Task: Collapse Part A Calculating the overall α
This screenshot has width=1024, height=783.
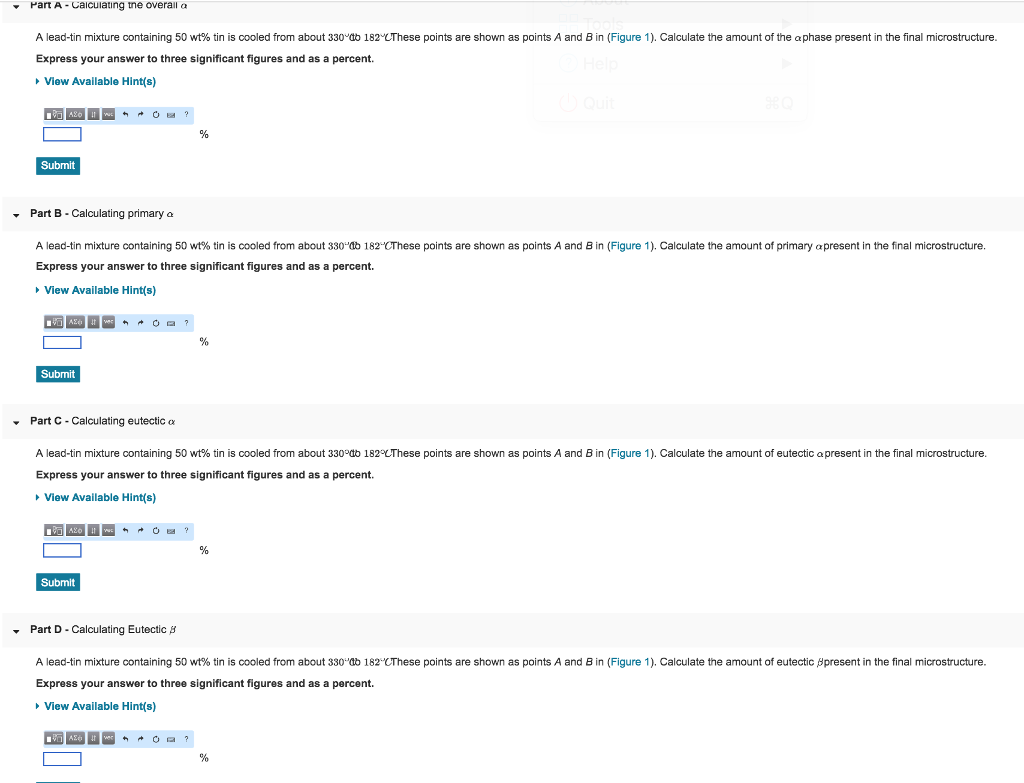Action: coord(16,5)
